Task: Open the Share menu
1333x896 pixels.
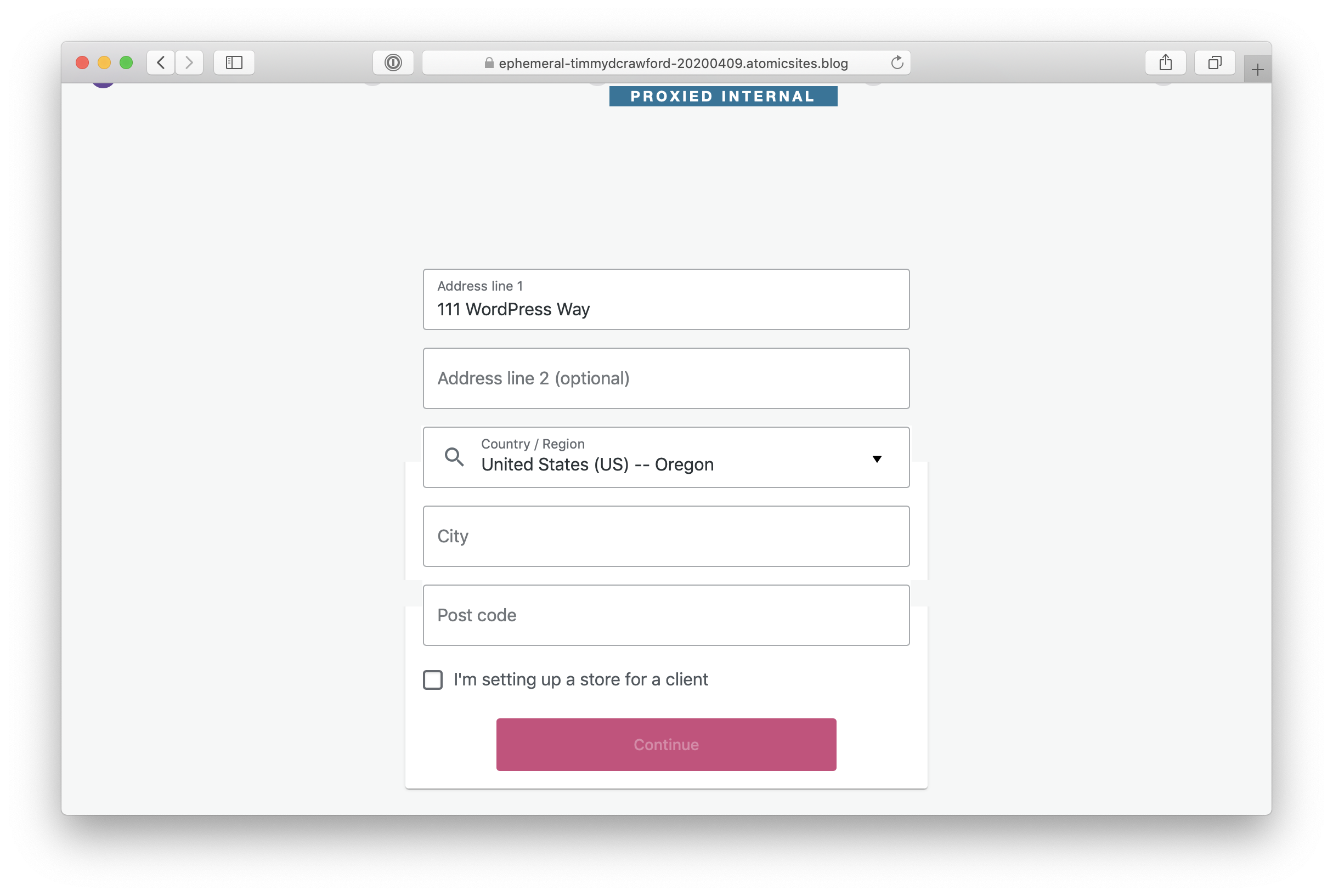Action: coord(1166,63)
